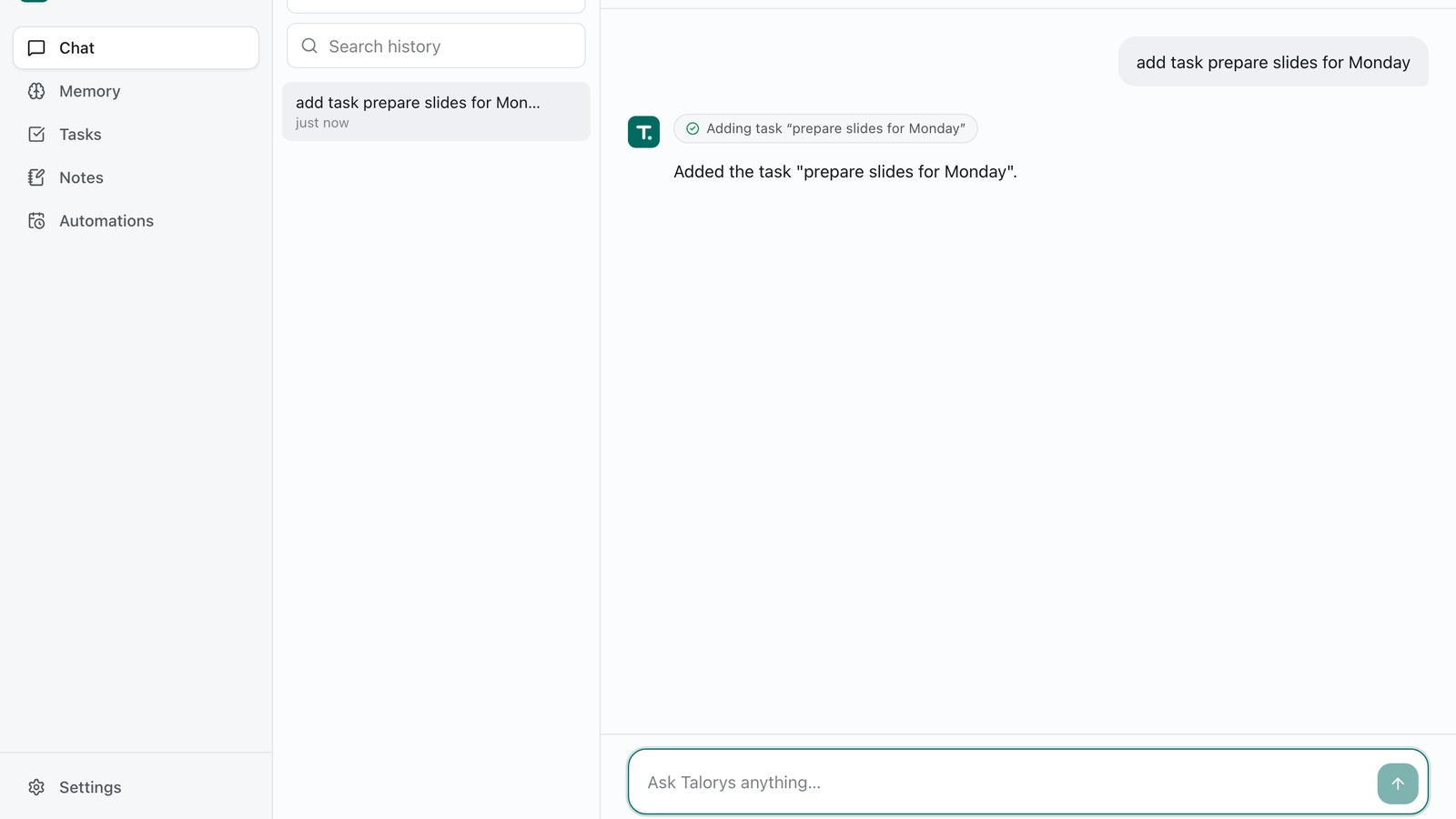The height and width of the screenshot is (819, 1456).
Task: Open the Memory section
Action: point(136,91)
